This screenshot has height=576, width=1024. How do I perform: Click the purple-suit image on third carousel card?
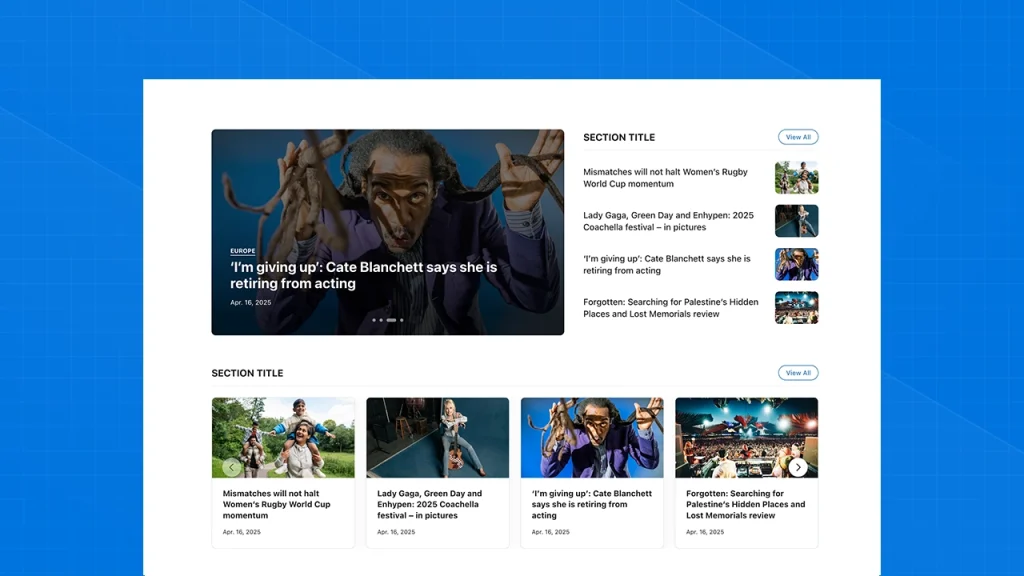tap(592, 437)
